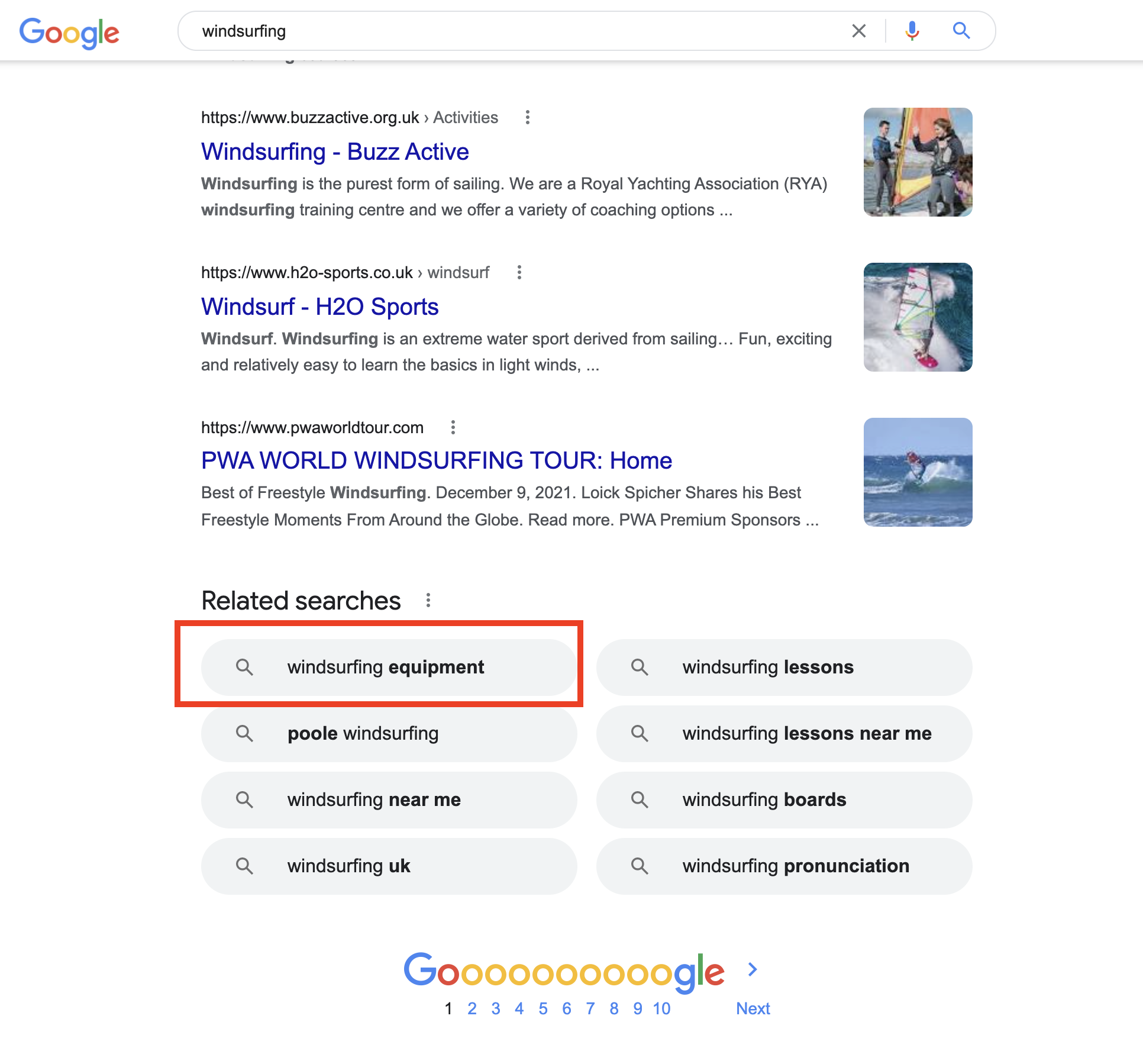Go to results page 8
The image size is (1143, 1064).
[x=614, y=1008]
